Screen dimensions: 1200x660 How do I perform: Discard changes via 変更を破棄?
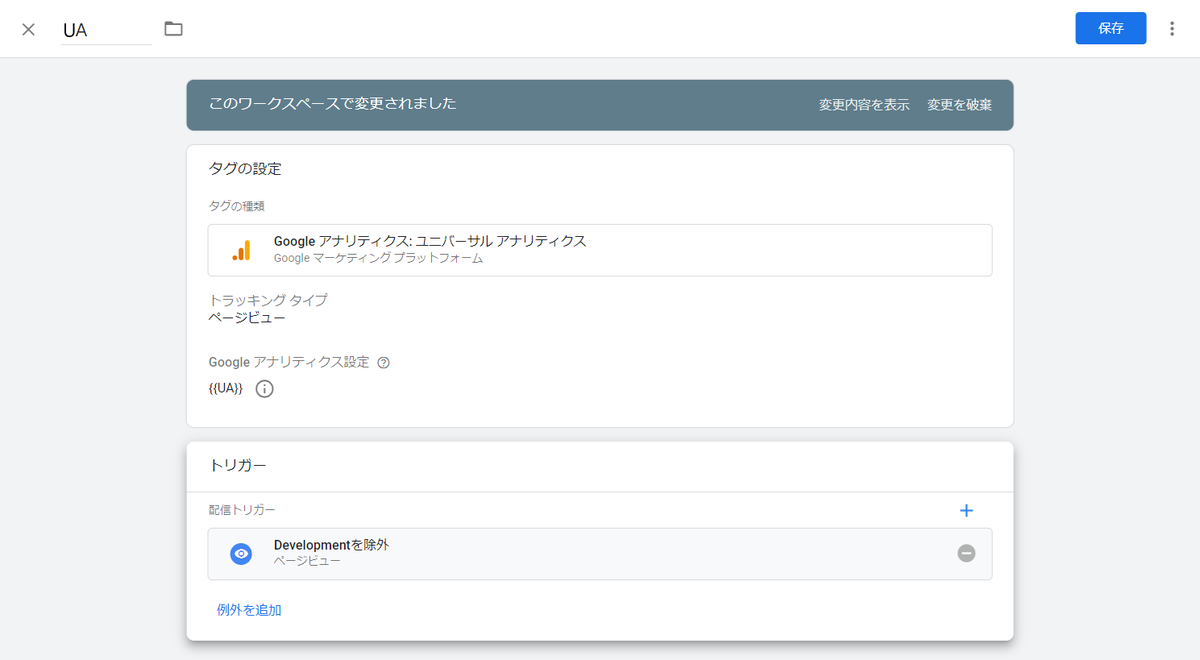point(959,105)
